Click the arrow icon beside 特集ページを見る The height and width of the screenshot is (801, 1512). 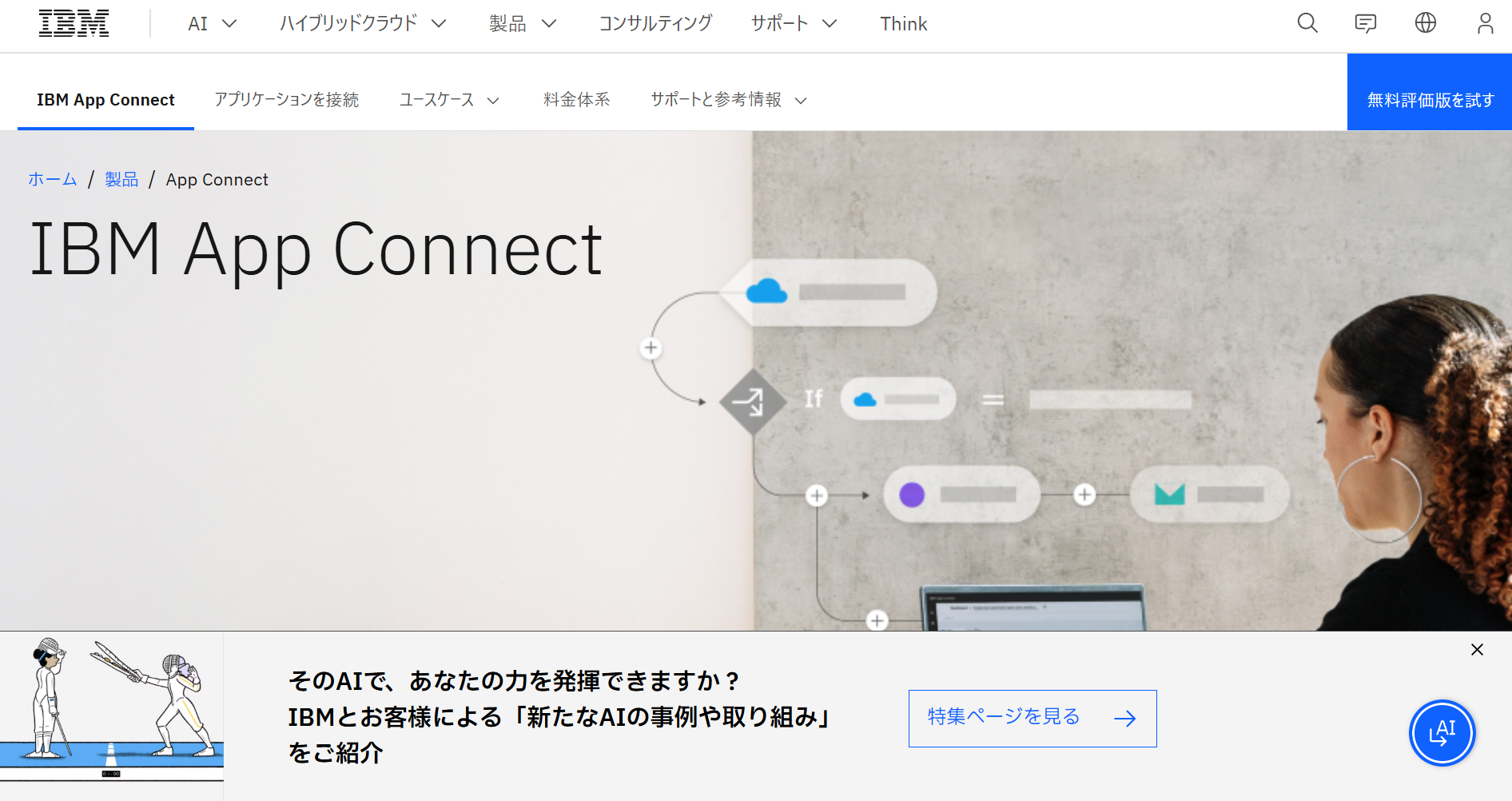[x=1127, y=718]
